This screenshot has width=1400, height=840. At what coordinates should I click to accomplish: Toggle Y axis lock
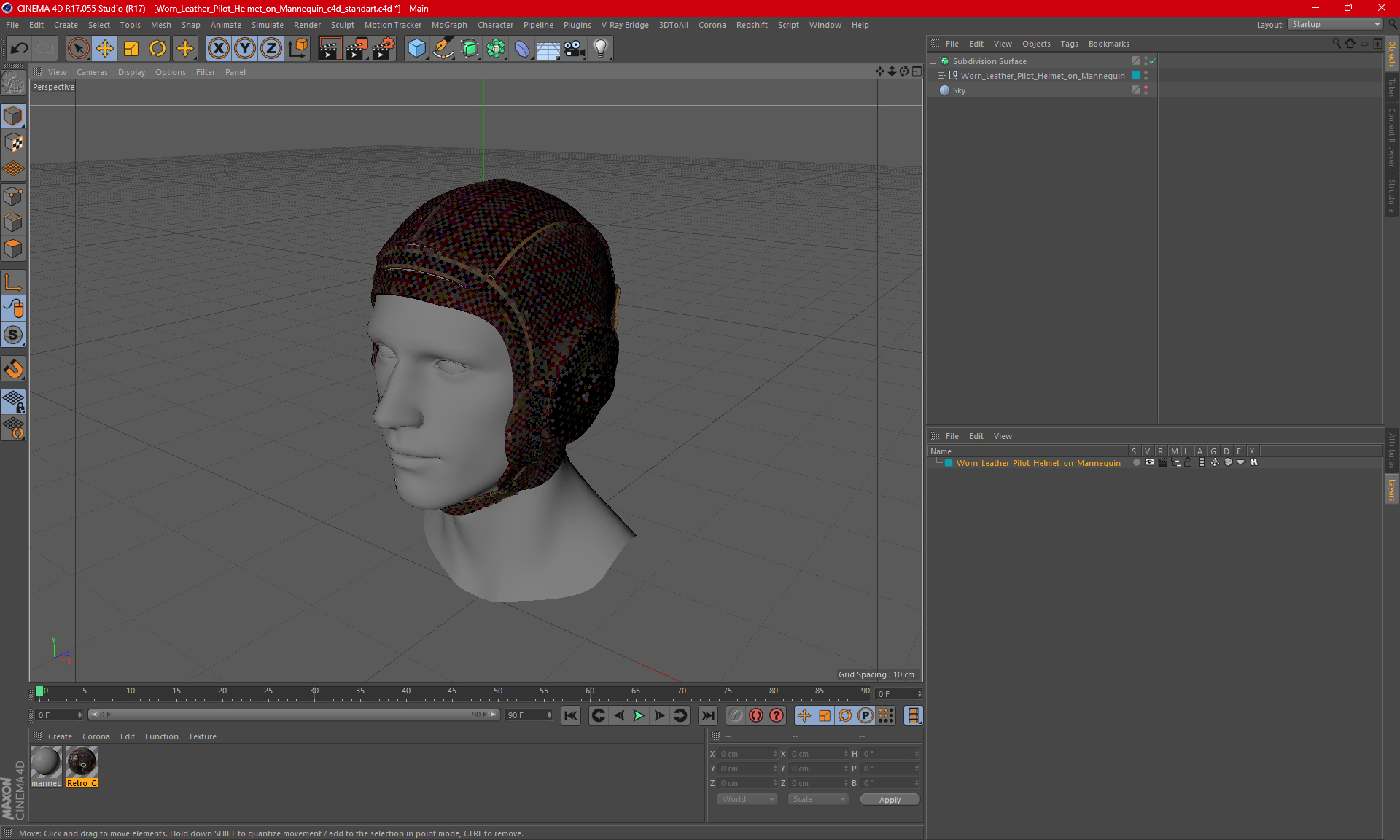pyautogui.click(x=245, y=49)
